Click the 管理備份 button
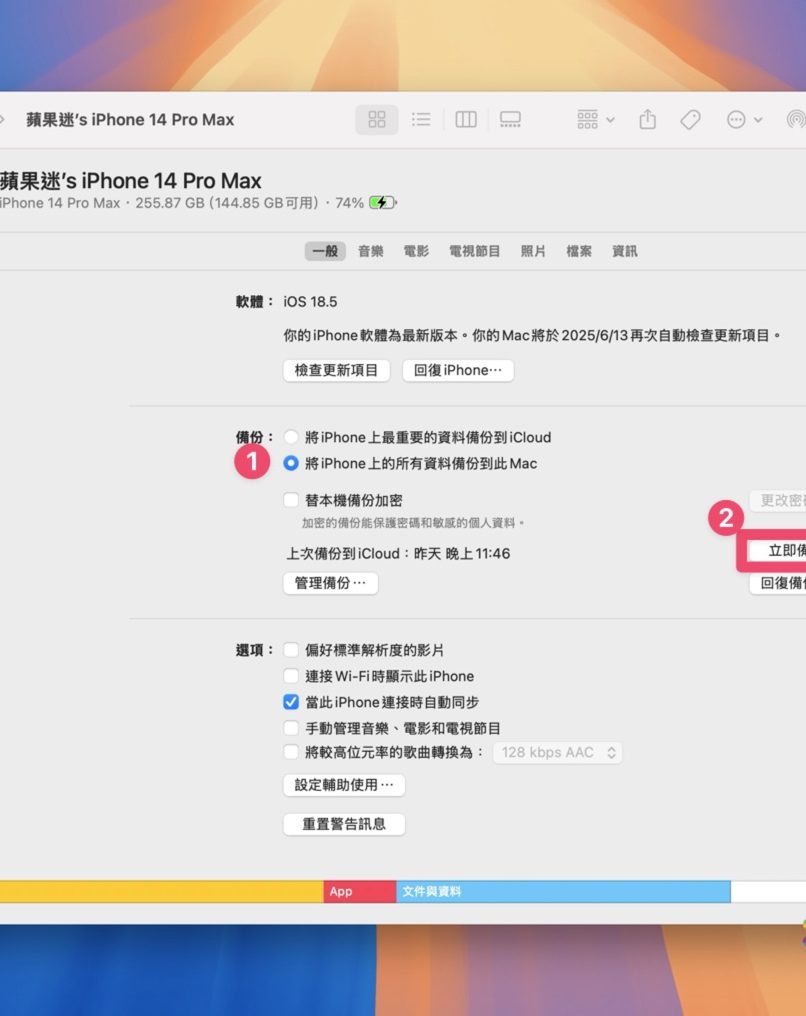Screen dimensions: 806x1016 pos(330,583)
